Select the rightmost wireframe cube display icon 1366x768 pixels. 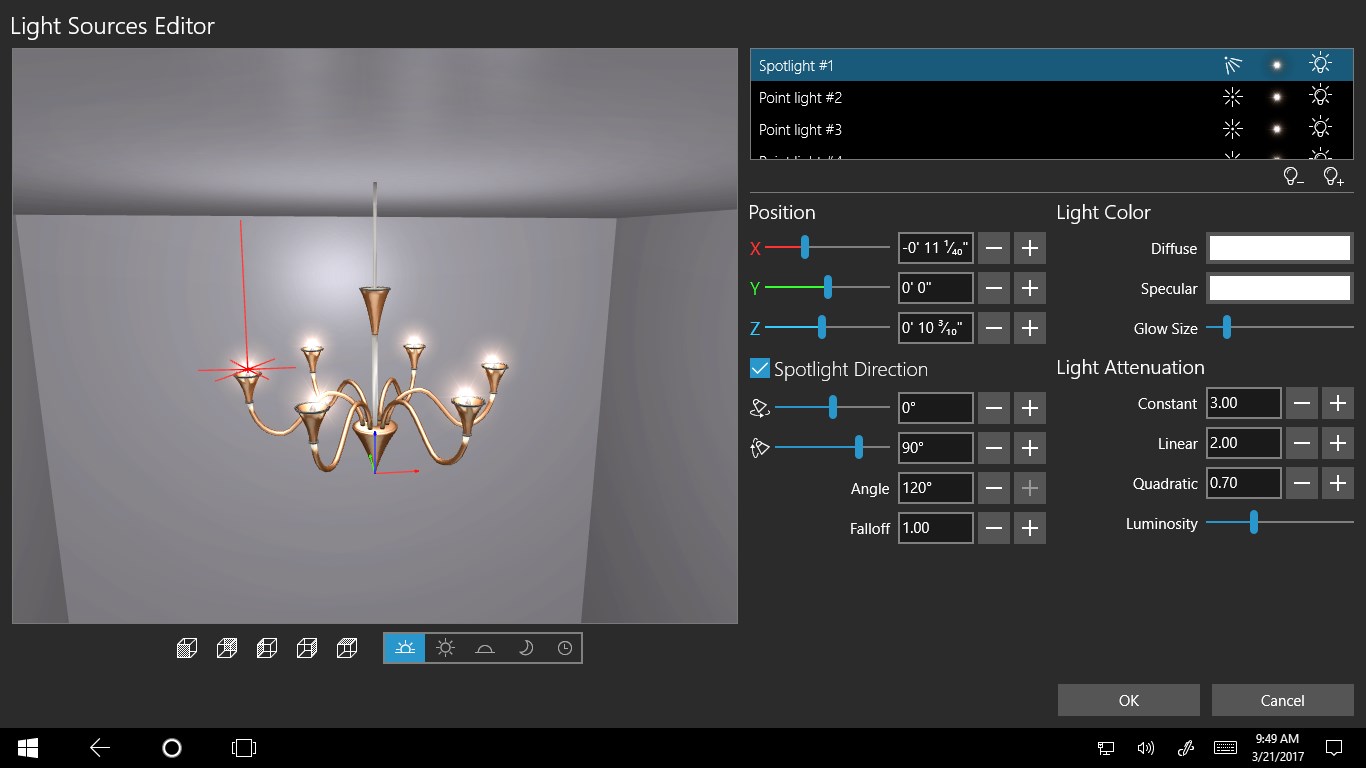point(347,647)
